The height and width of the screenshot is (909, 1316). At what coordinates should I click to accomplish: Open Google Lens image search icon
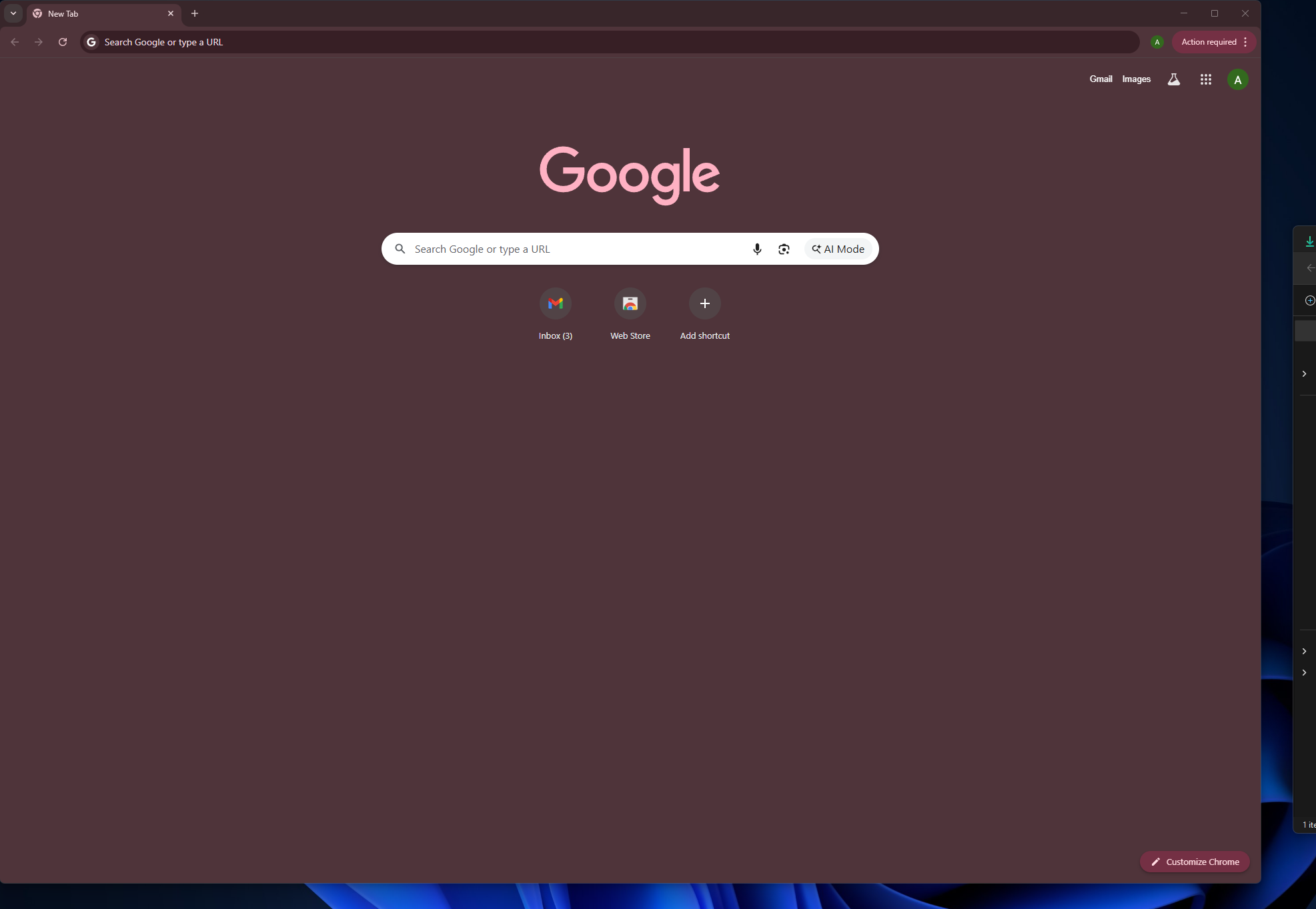[x=784, y=249]
